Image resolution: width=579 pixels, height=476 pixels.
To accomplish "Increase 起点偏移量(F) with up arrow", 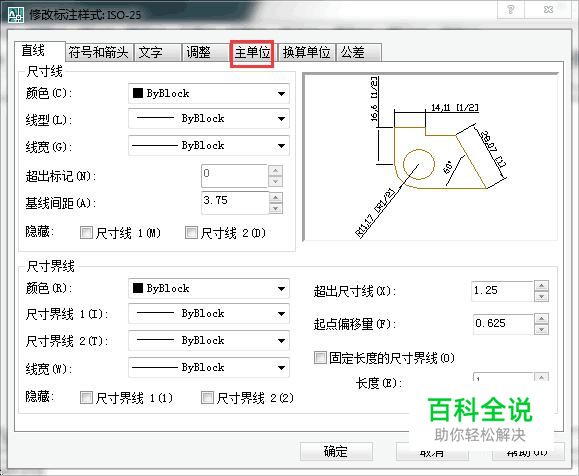I will [541, 318].
